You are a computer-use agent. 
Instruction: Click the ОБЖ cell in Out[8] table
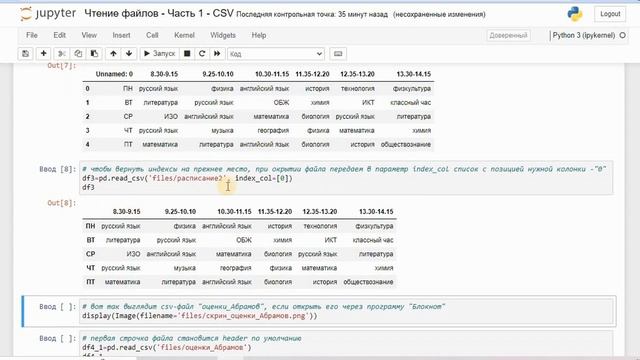244,240
